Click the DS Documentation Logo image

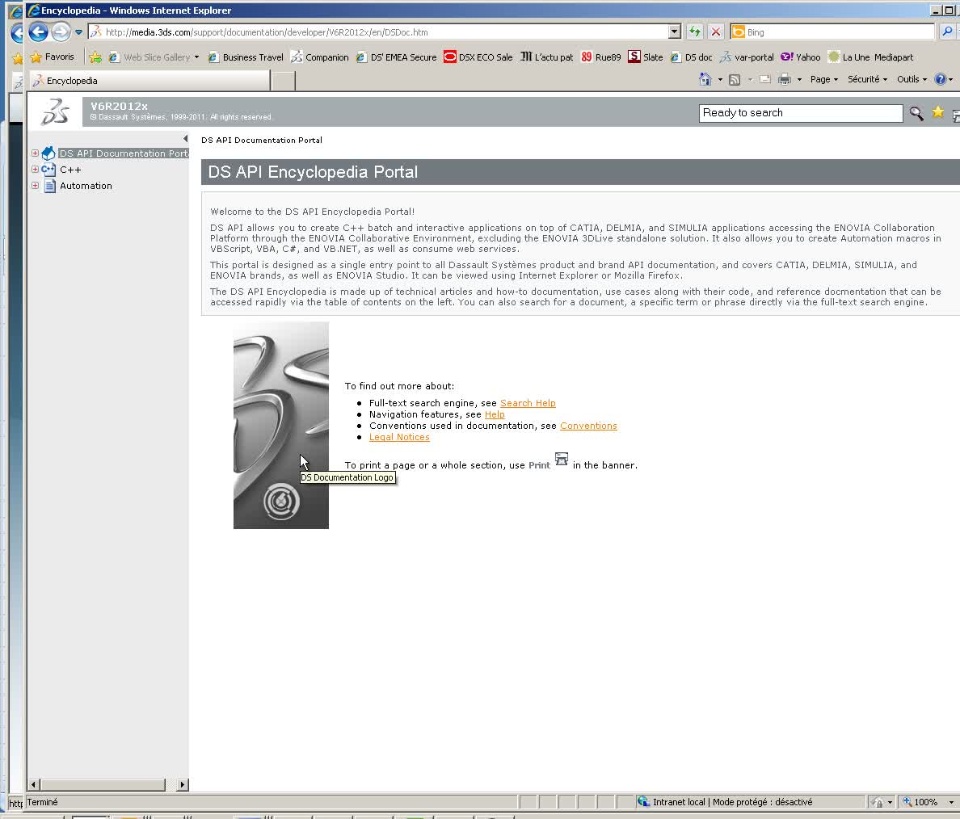tap(281, 425)
